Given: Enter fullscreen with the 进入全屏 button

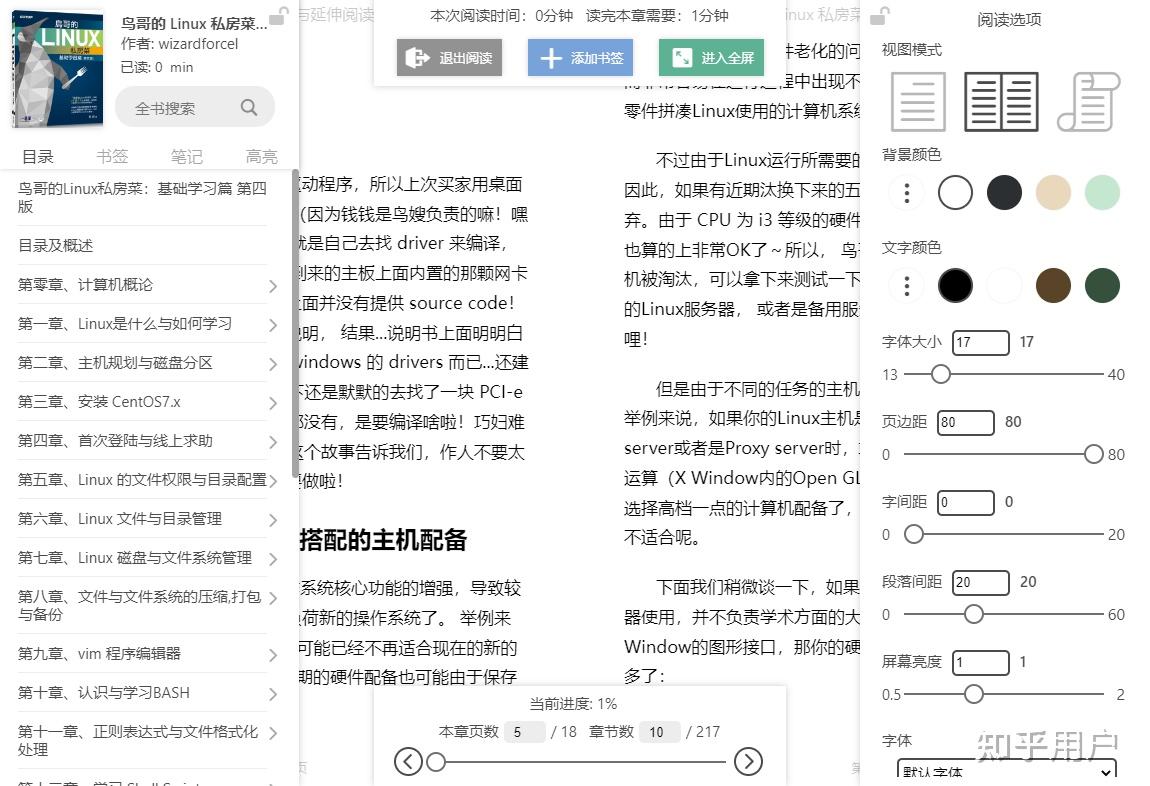Looking at the screenshot, I should (x=711, y=57).
